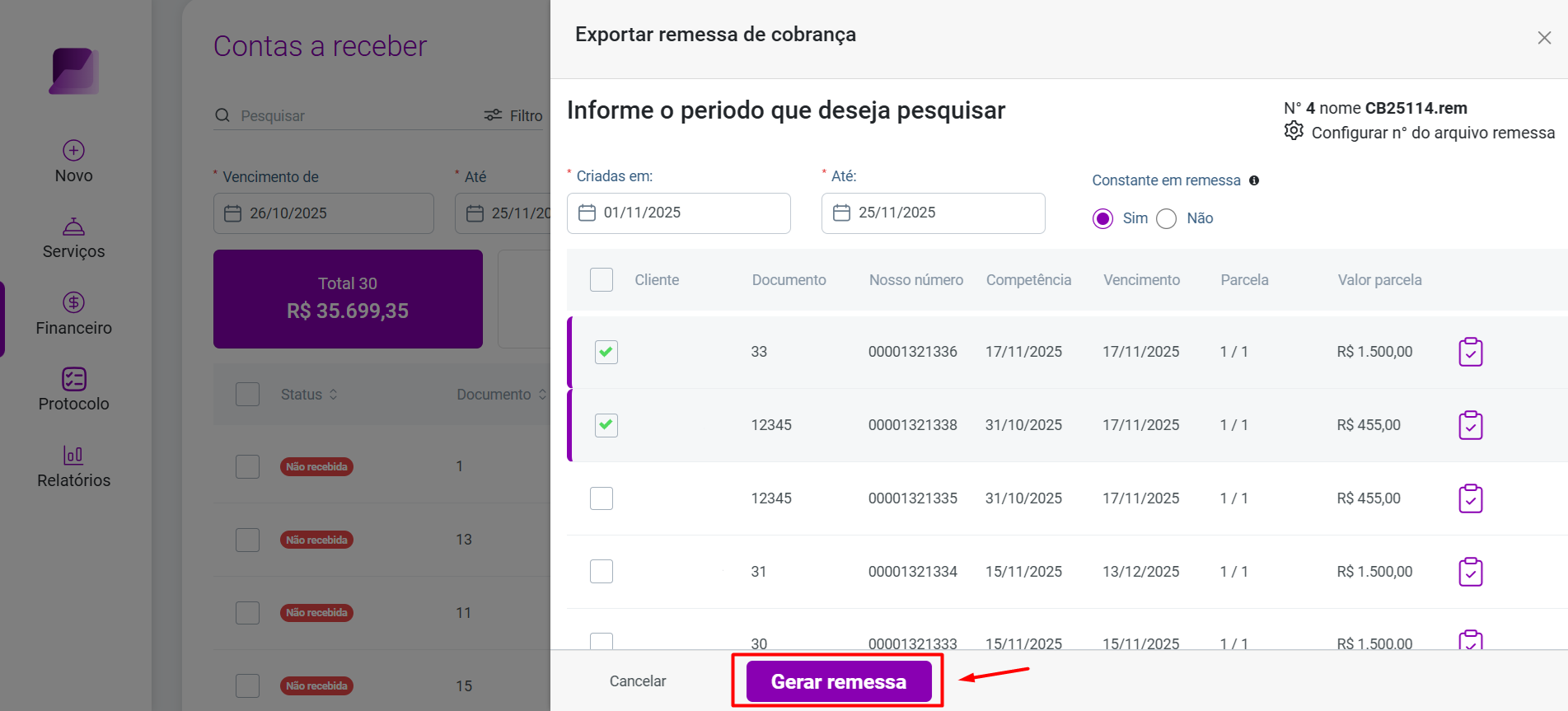Select the Não radio option
Screen dimensions: 1568x711
coord(1167,218)
